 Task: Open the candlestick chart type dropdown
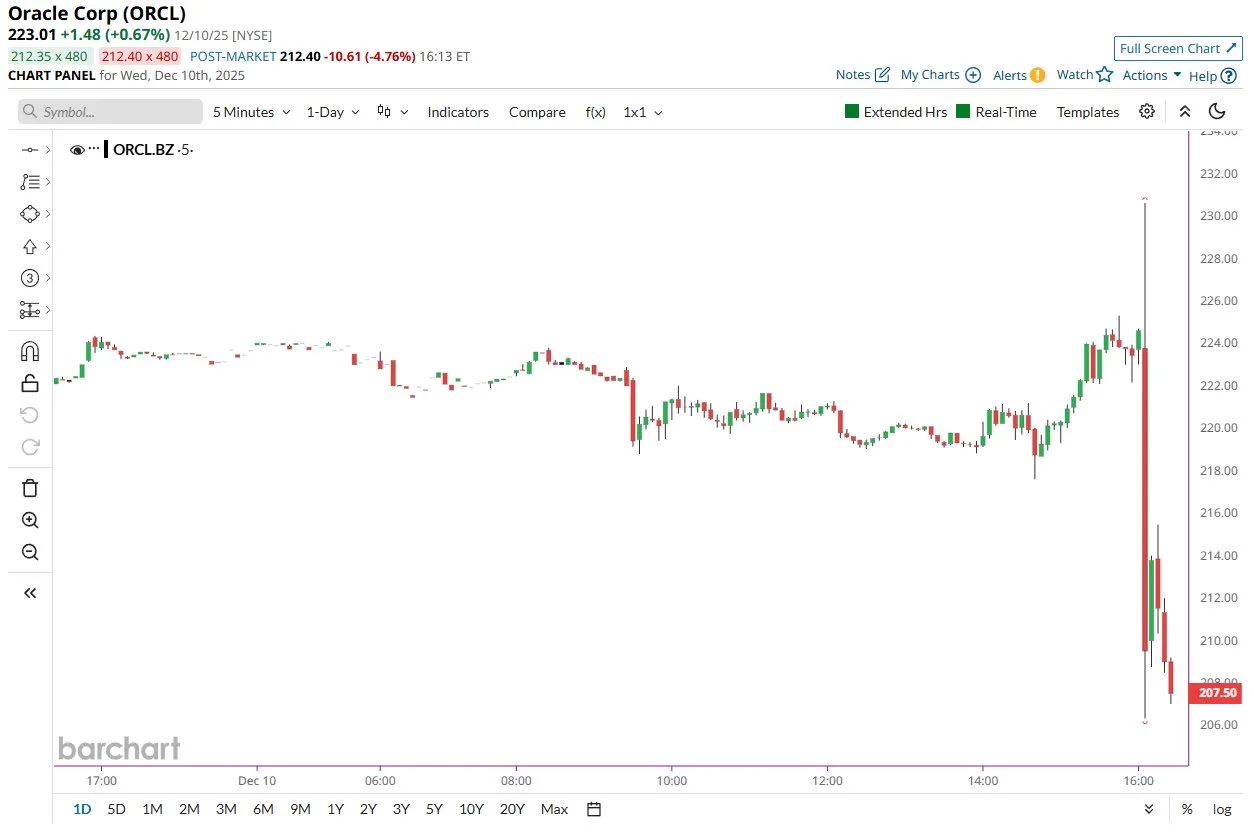392,112
